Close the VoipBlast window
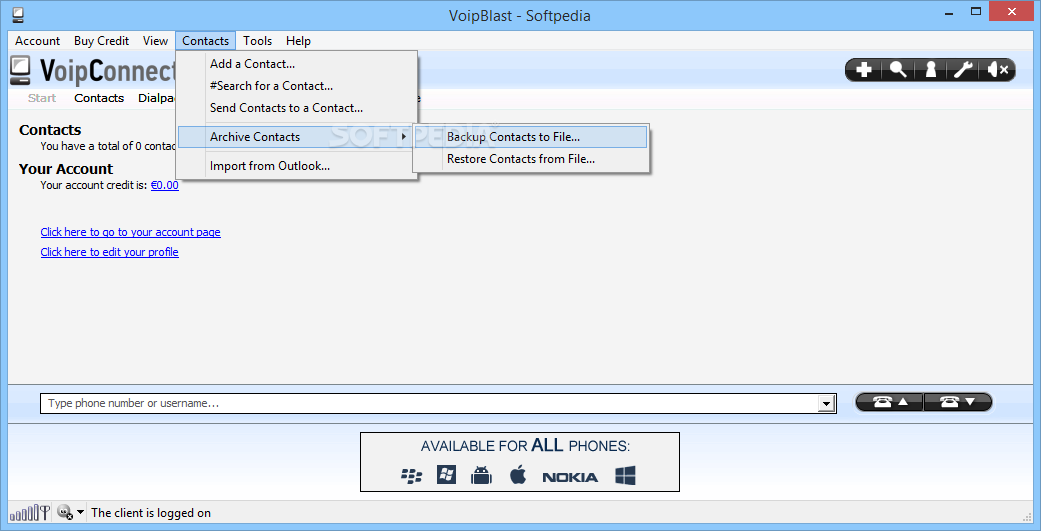The height and width of the screenshot is (531, 1041). click(x=1012, y=11)
